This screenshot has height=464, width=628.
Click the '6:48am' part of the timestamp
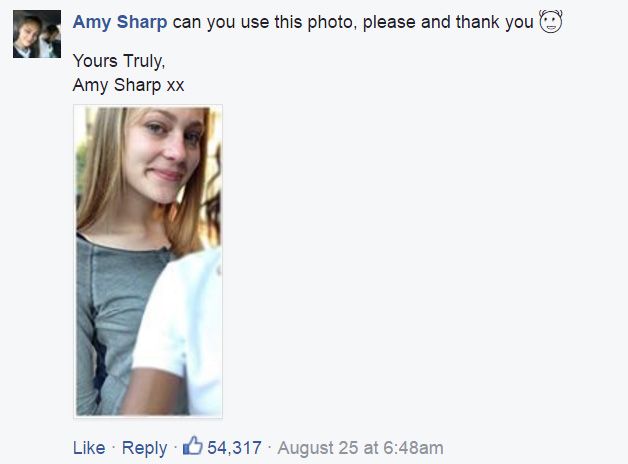[x=413, y=448]
